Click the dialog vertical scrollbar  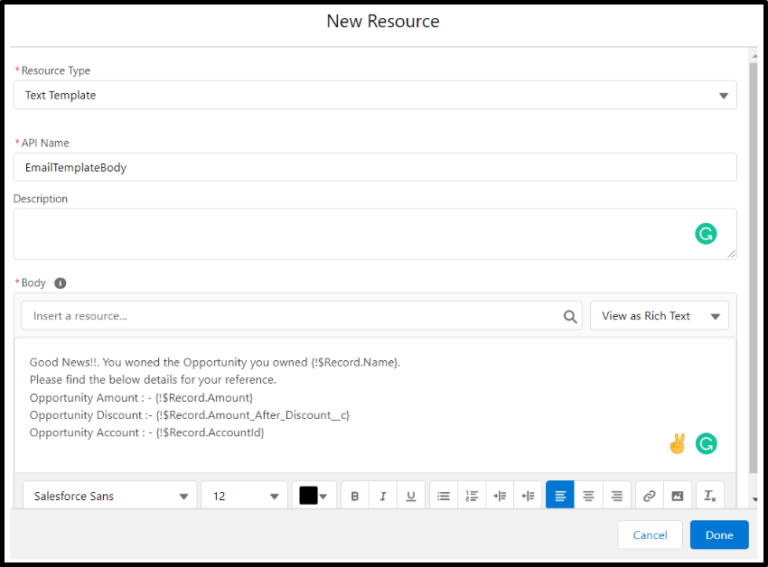point(753,267)
